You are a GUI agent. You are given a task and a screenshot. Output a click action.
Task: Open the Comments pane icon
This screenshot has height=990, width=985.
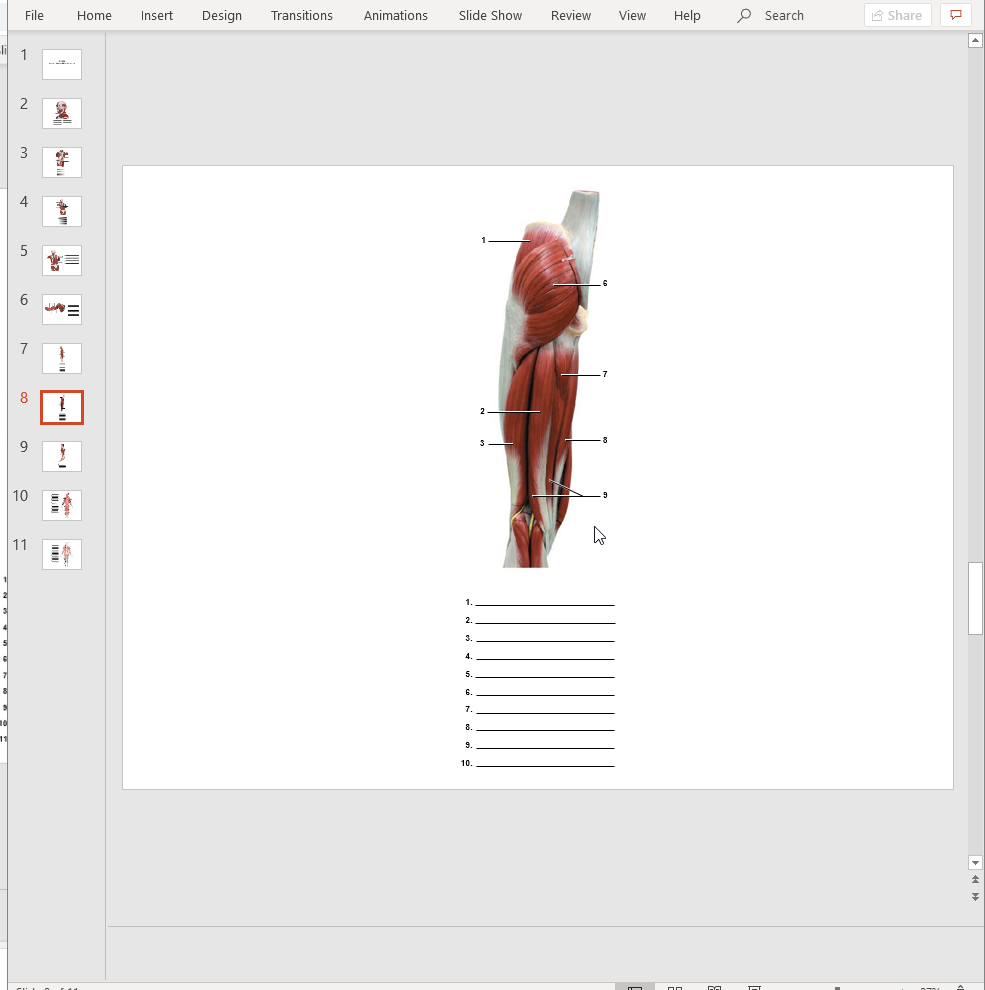pyautogui.click(x=956, y=15)
